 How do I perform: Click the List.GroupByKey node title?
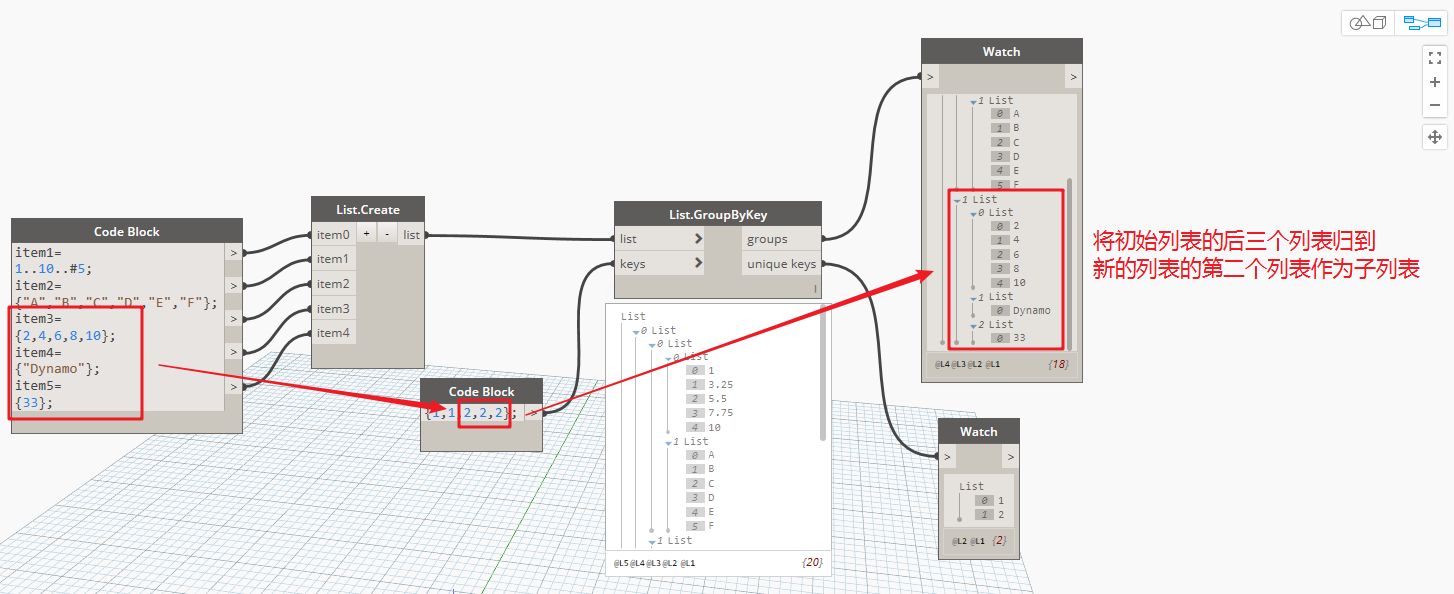pos(717,214)
